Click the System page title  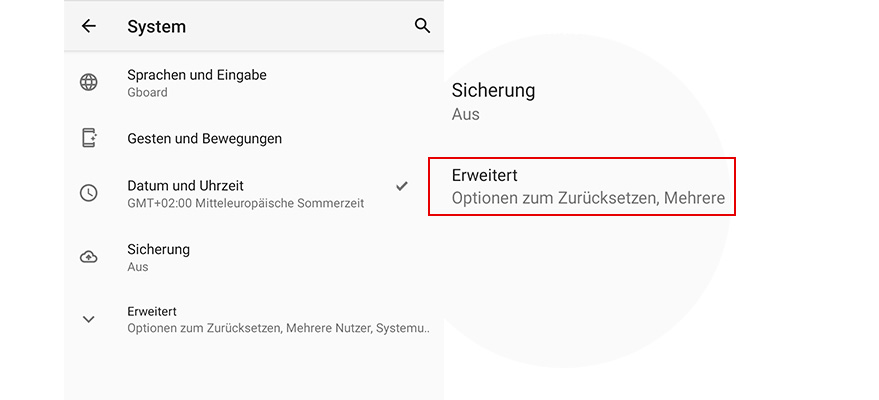pos(156,27)
